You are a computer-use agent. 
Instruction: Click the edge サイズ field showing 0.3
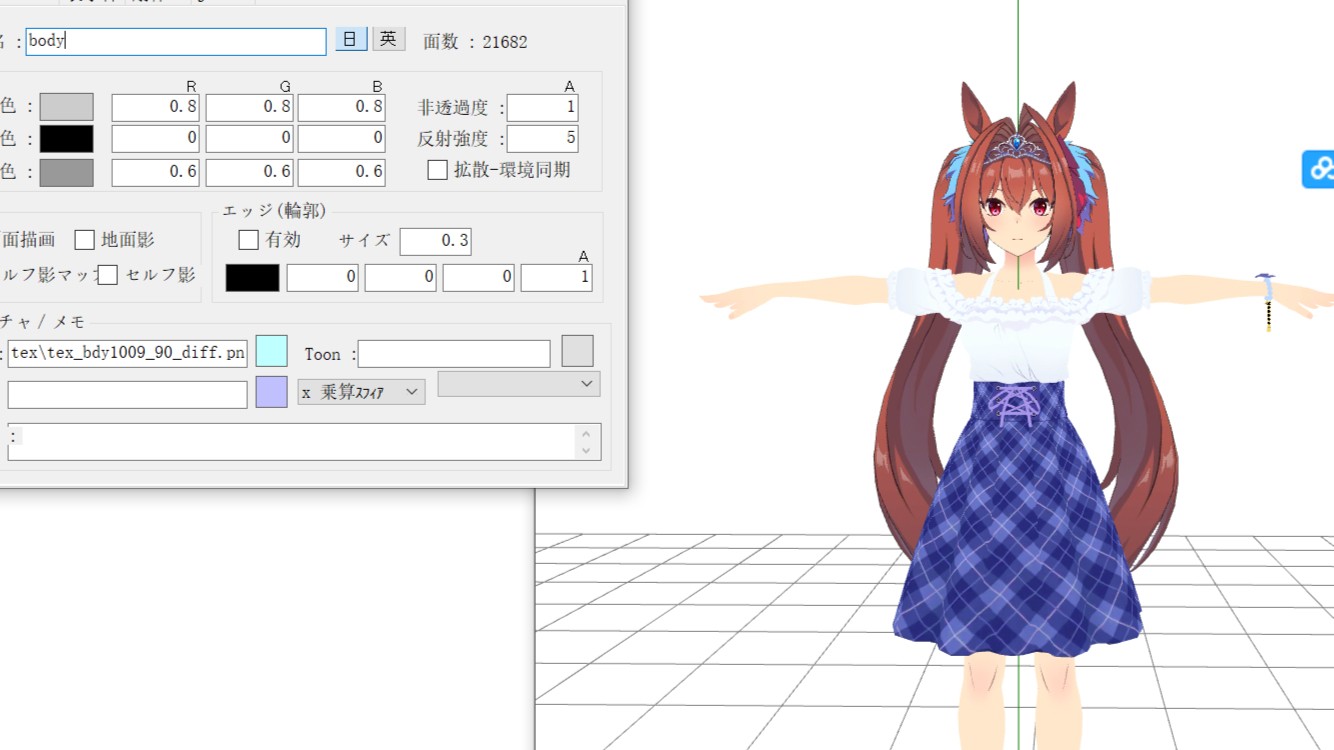pos(435,241)
